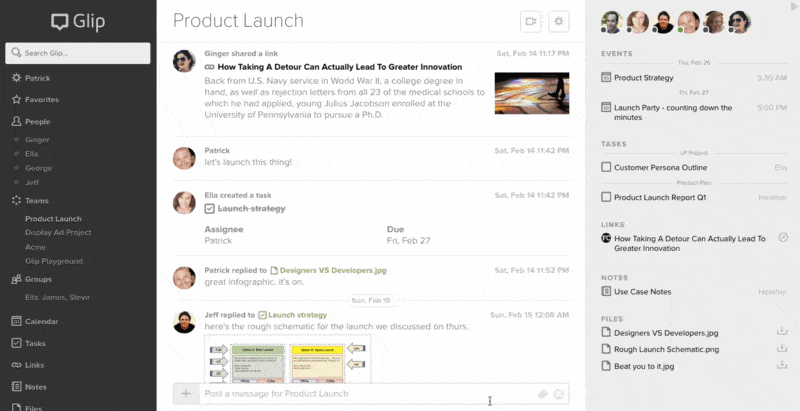Image resolution: width=800 pixels, height=411 pixels.
Task: Uncheck the Launch strategy task checkbox
Action: click(x=209, y=208)
